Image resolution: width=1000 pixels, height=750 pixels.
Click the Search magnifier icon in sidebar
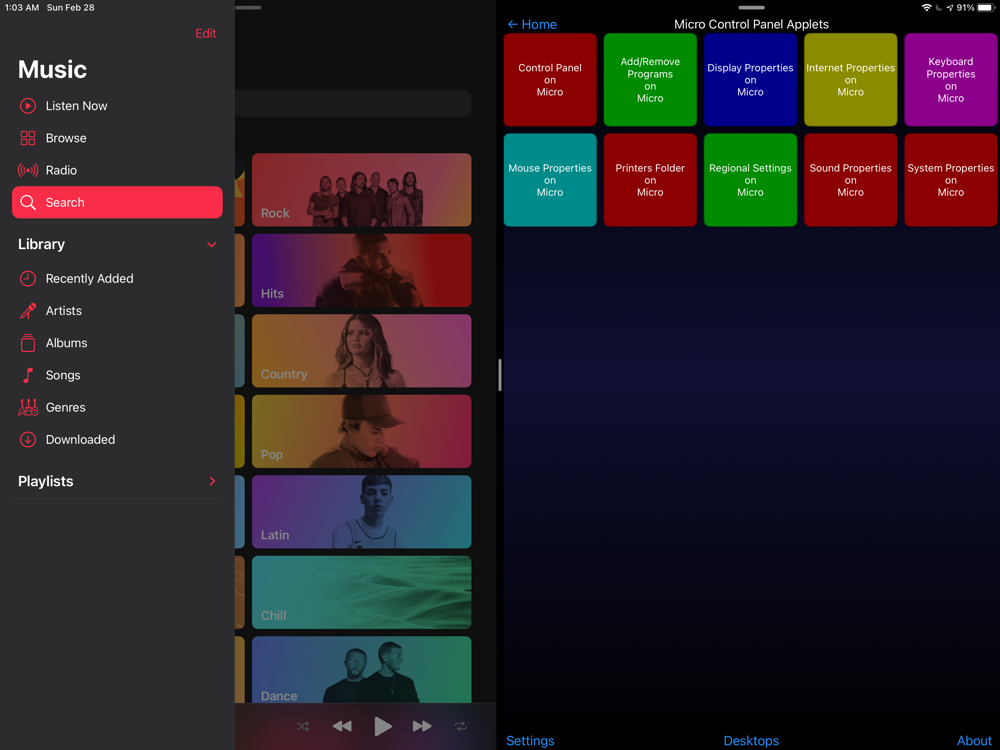point(27,202)
